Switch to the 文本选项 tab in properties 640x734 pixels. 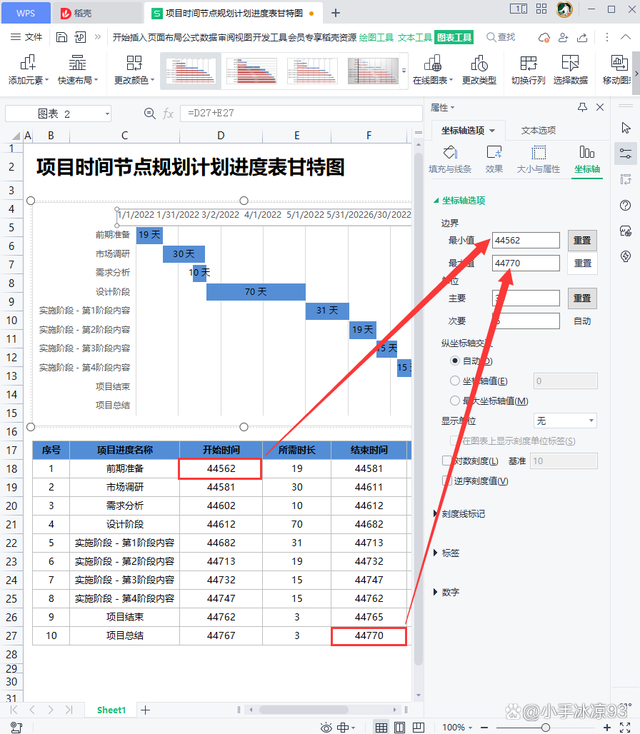click(x=538, y=130)
